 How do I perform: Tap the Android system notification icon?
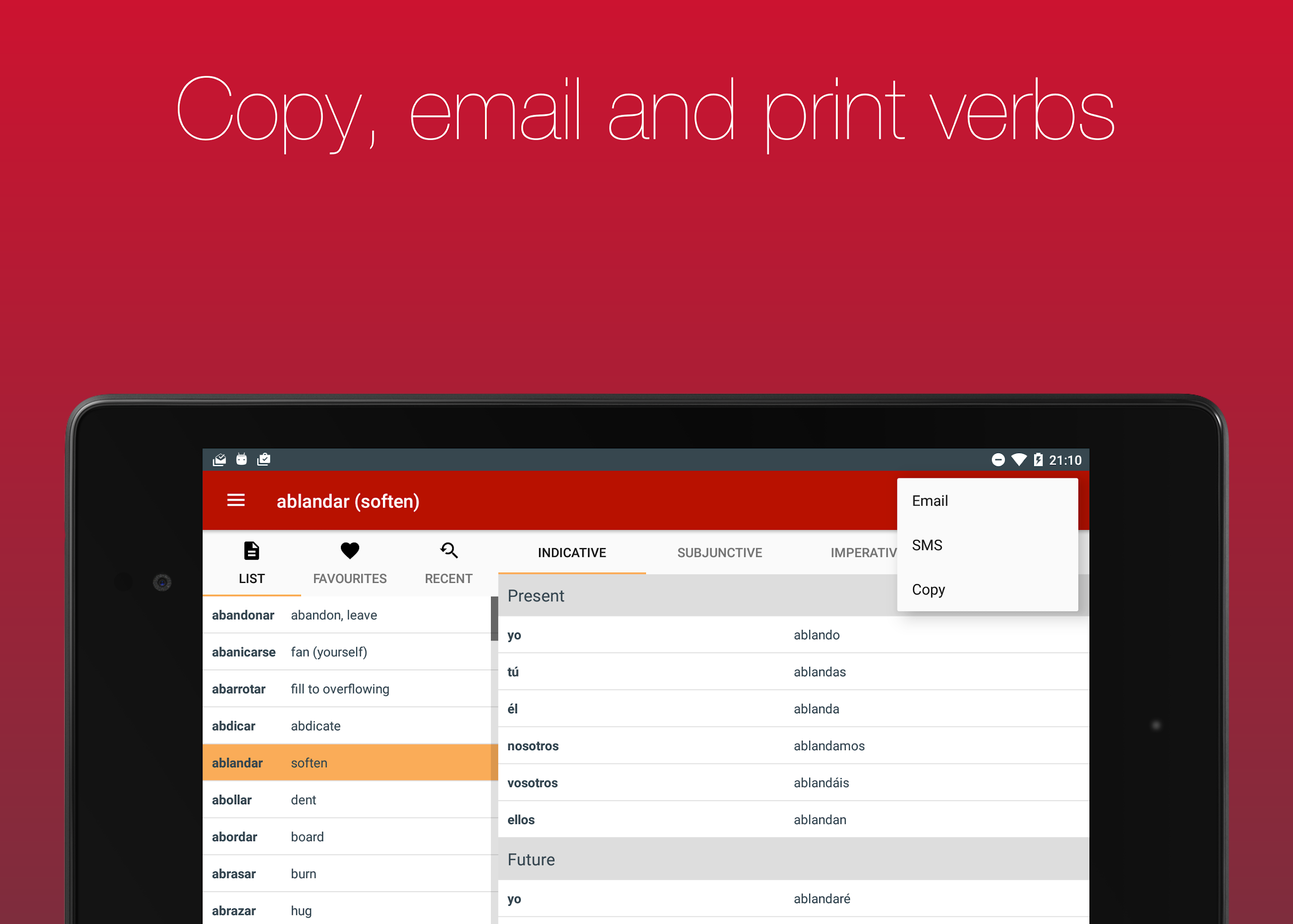[241, 459]
